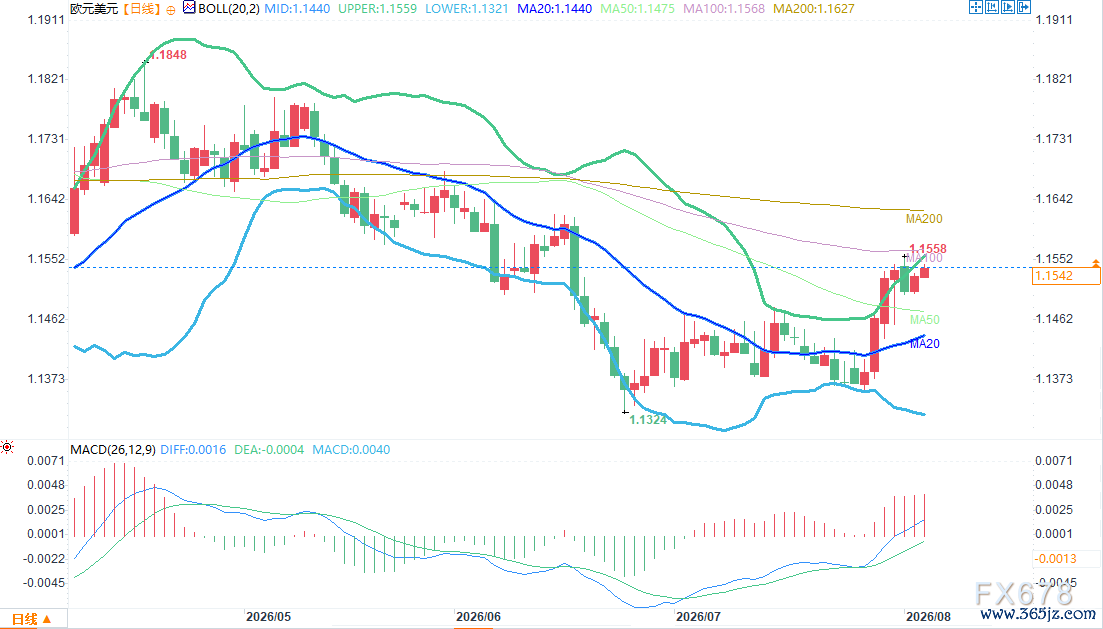Click the 2026/06 date axis label
The width and height of the screenshot is (1103, 629).
point(478,617)
